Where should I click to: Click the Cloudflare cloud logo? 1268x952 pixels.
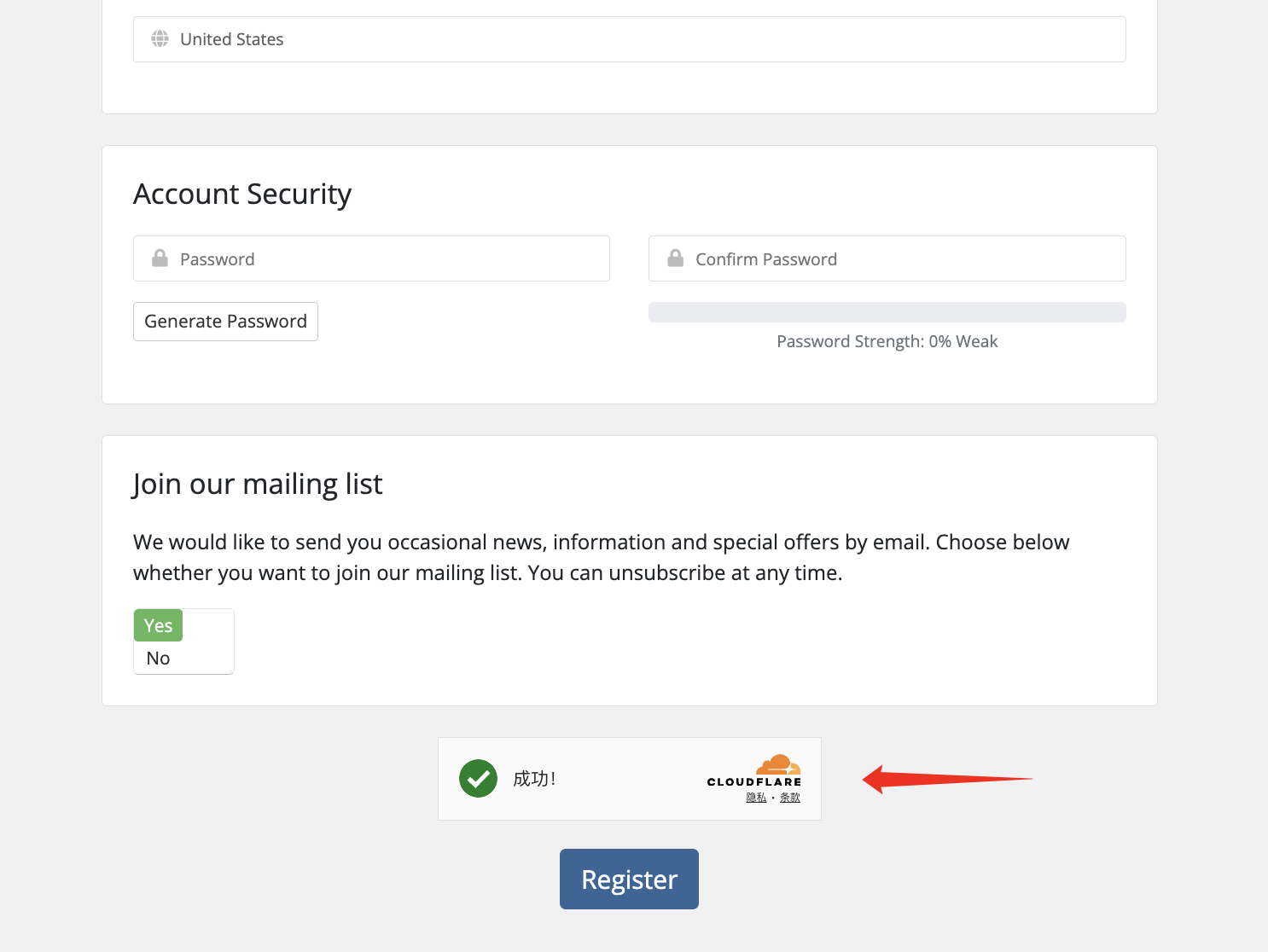point(777,764)
